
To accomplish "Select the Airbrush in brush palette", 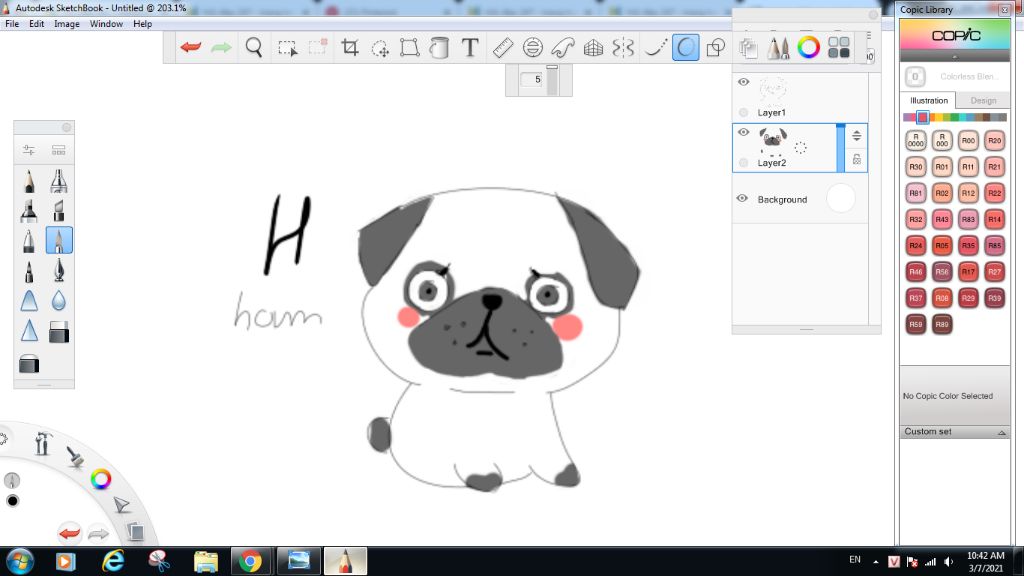I will tap(59, 181).
